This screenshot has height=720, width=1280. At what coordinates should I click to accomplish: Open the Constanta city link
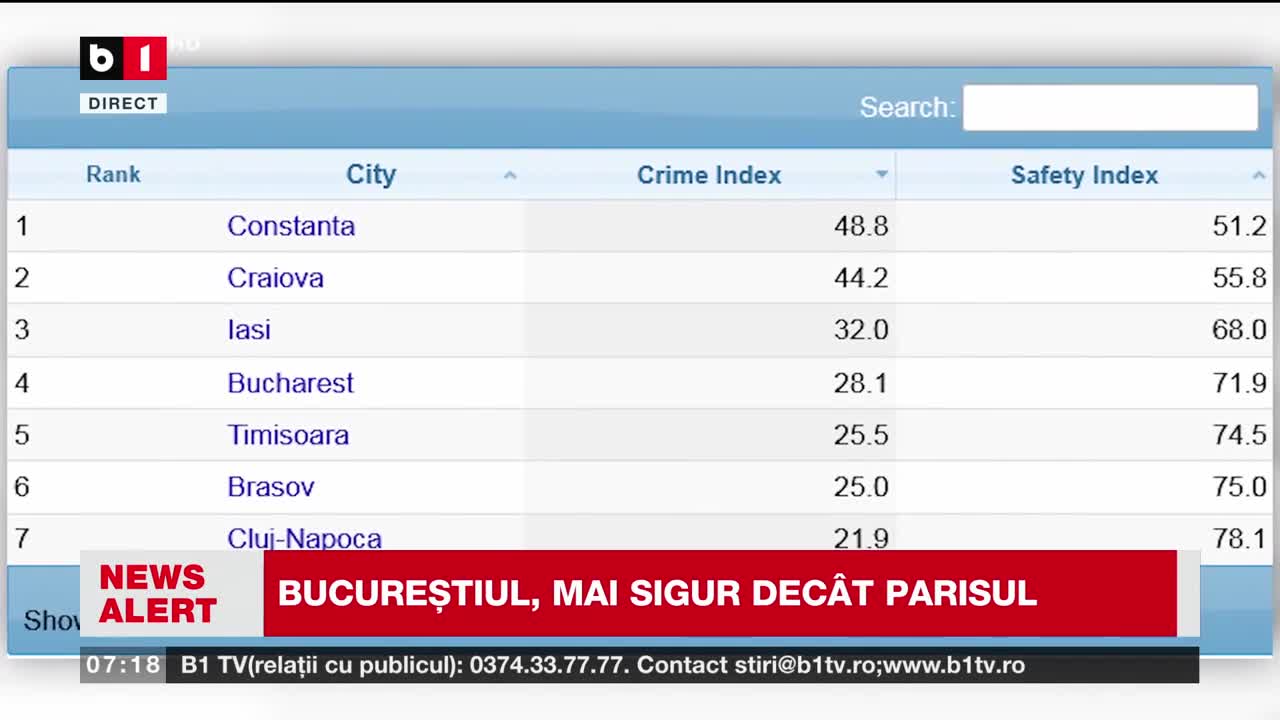[x=291, y=226]
